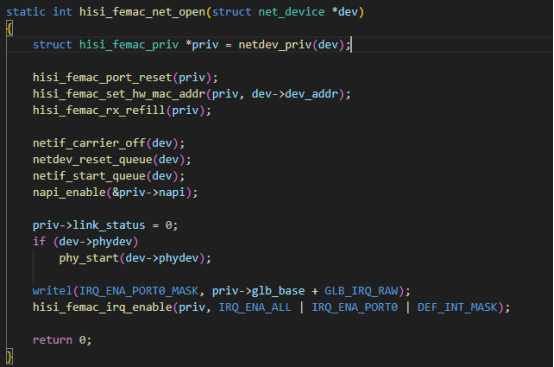Click the netif_carrier_off call
The image size is (554, 367).
coord(89,143)
